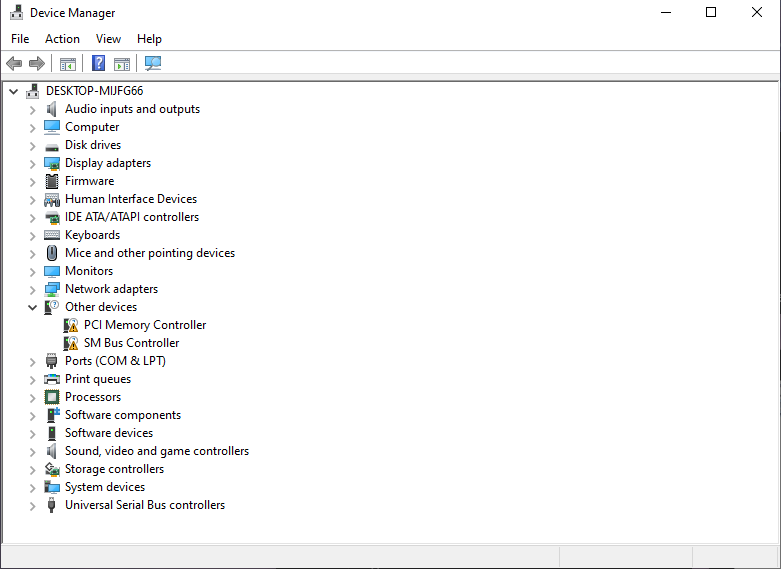781x569 pixels.
Task: Select Print queues label
Action: (98, 379)
